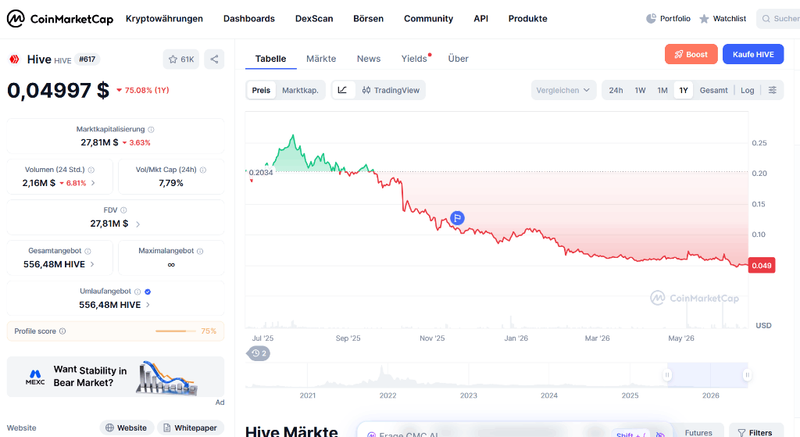The image size is (800, 437).
Task: Set chart range to 24h
Action: 616,90
